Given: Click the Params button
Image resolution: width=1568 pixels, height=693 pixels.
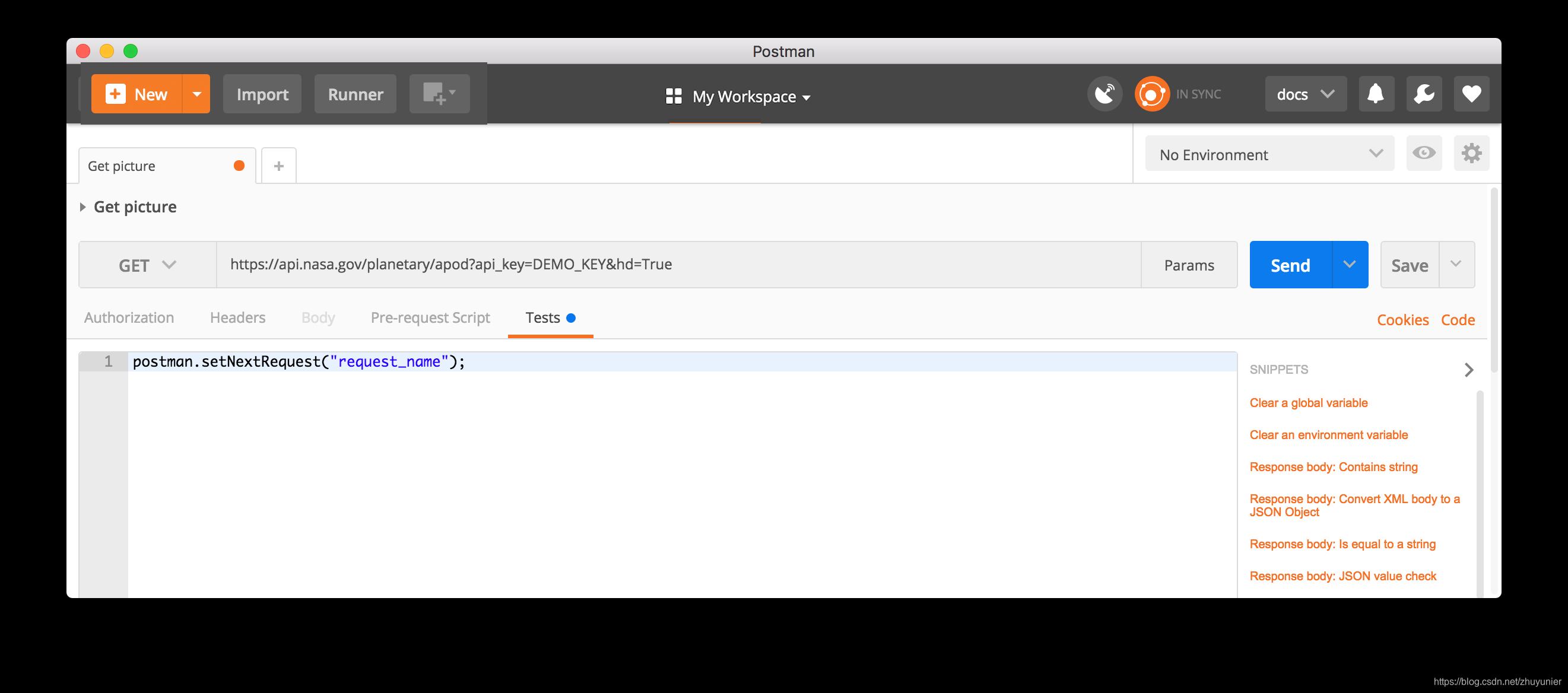Looking at the screenshot, I should tap(1189, 265).
